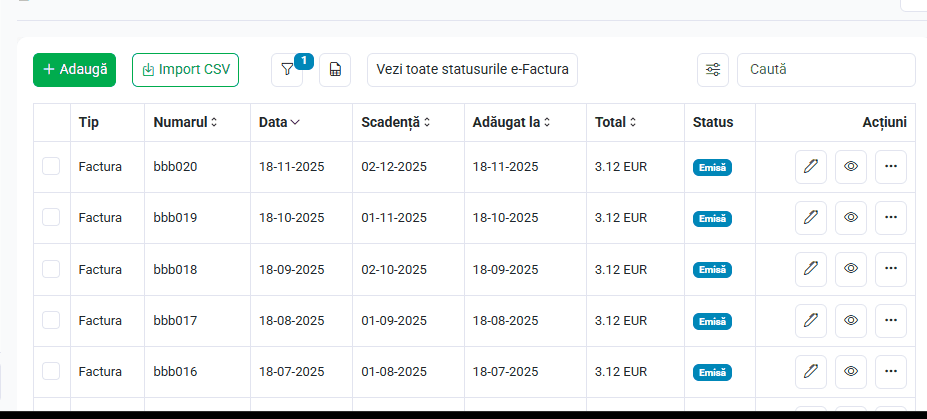
Task: Click the Caută search field
Action: (x=826, y=70)
